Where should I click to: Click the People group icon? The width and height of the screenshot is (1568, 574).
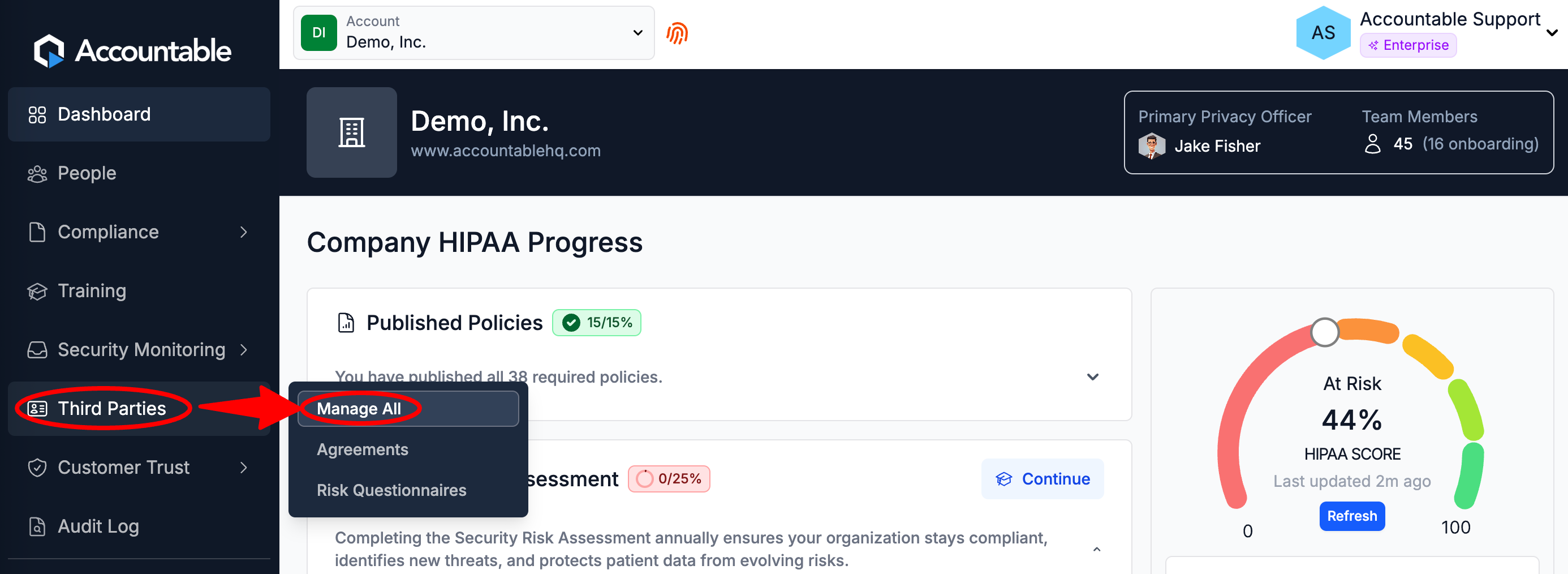[37, 174]
